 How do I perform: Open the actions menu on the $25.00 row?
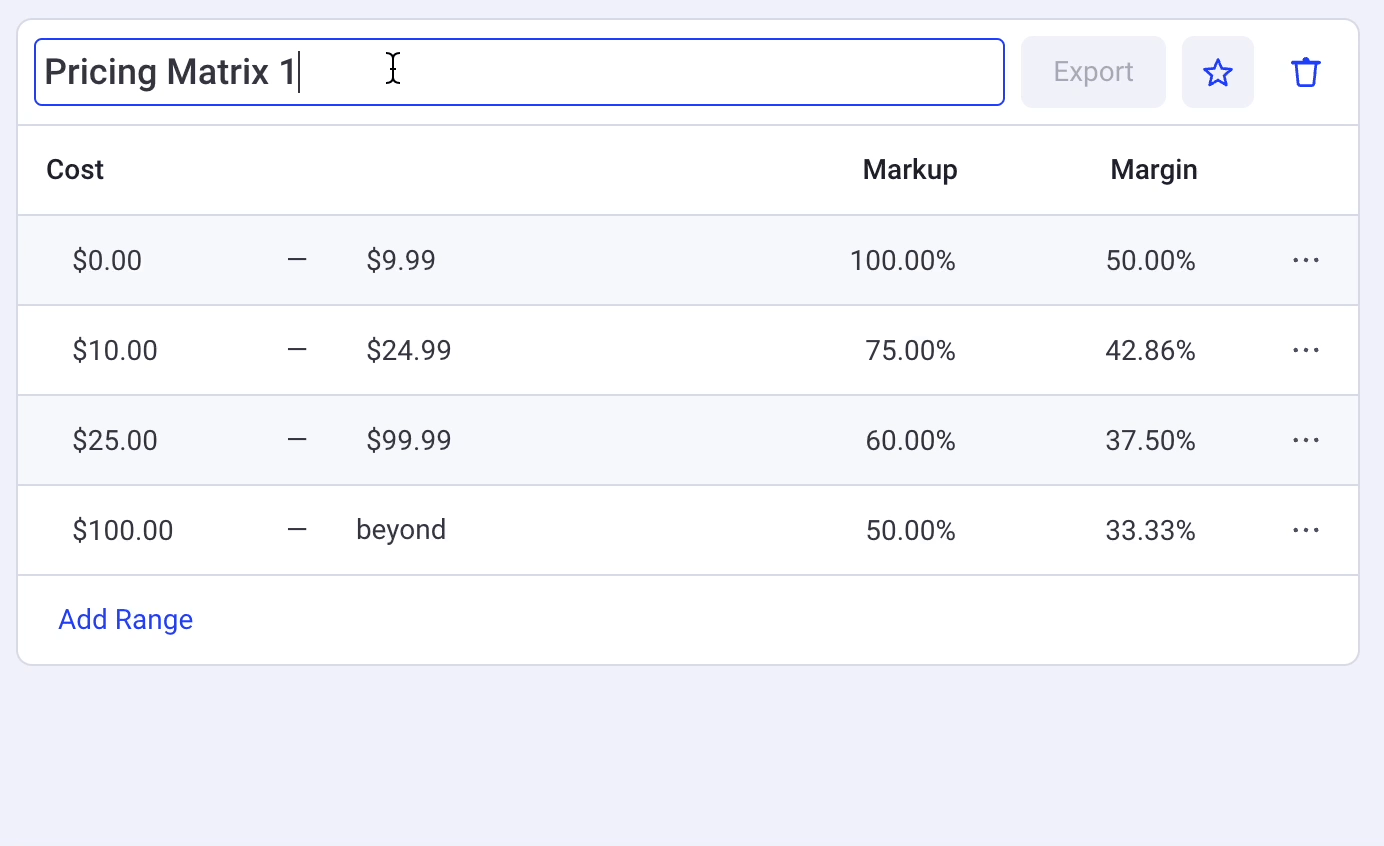coord(1306,440)
